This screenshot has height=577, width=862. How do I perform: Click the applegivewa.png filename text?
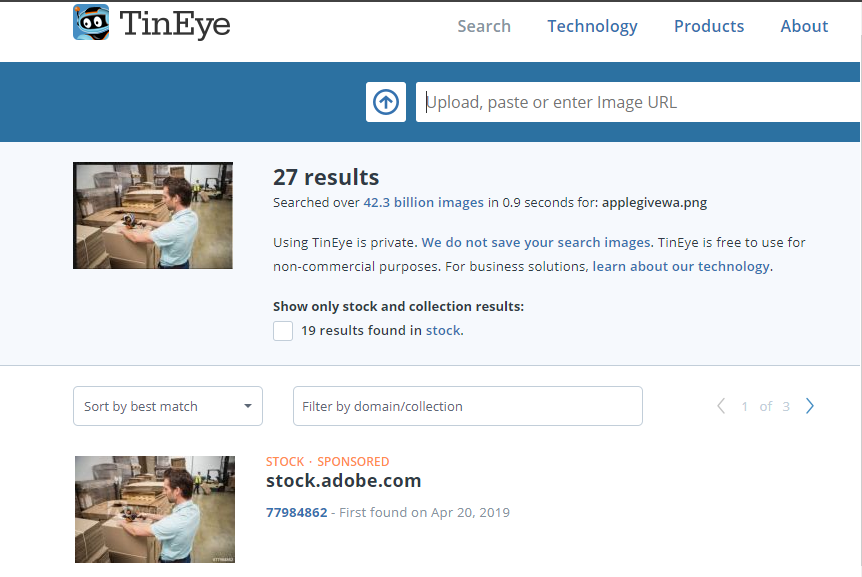(x=654, y=202)
